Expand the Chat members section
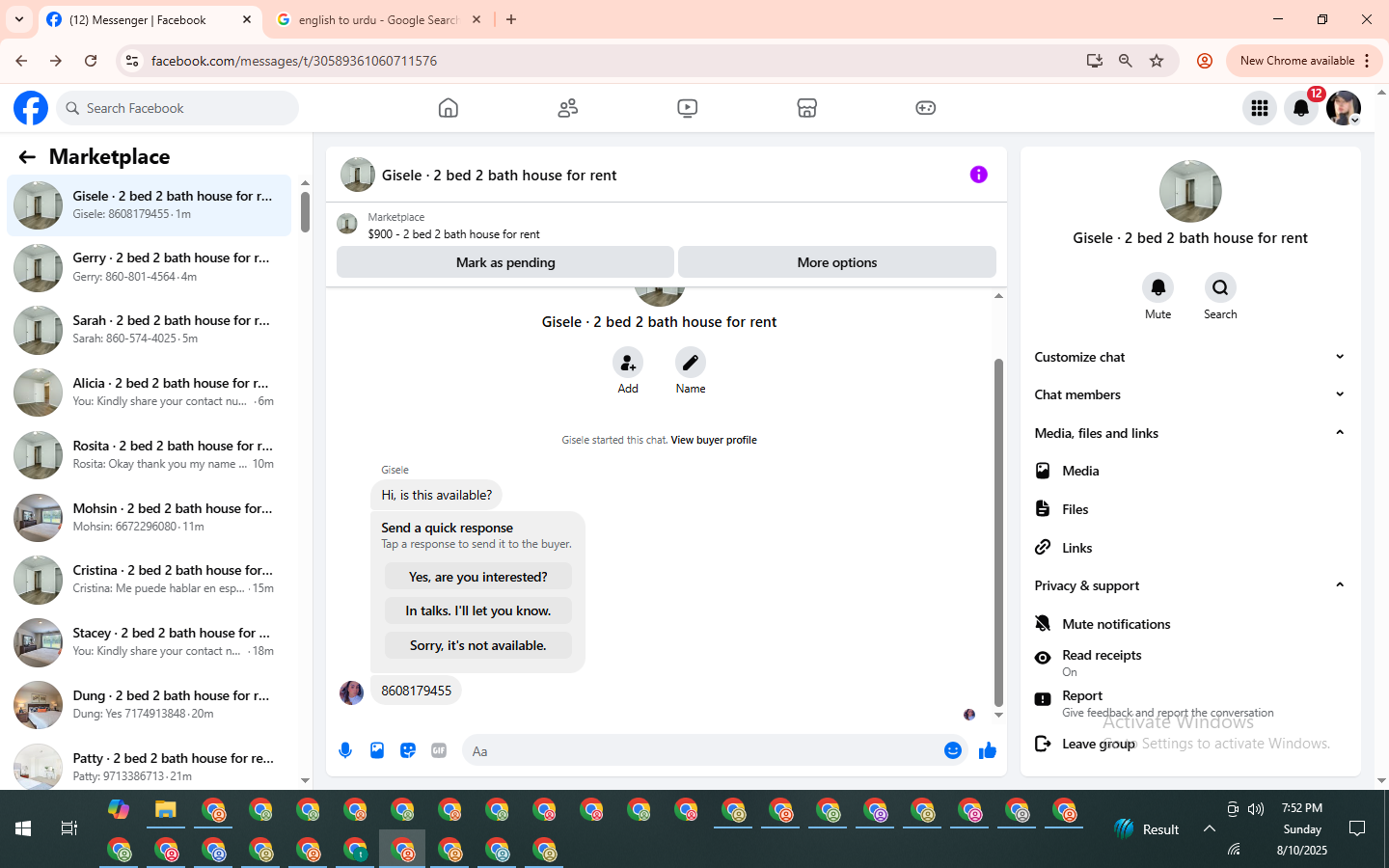This screenshot has height=868, width=1389. 1190,394
